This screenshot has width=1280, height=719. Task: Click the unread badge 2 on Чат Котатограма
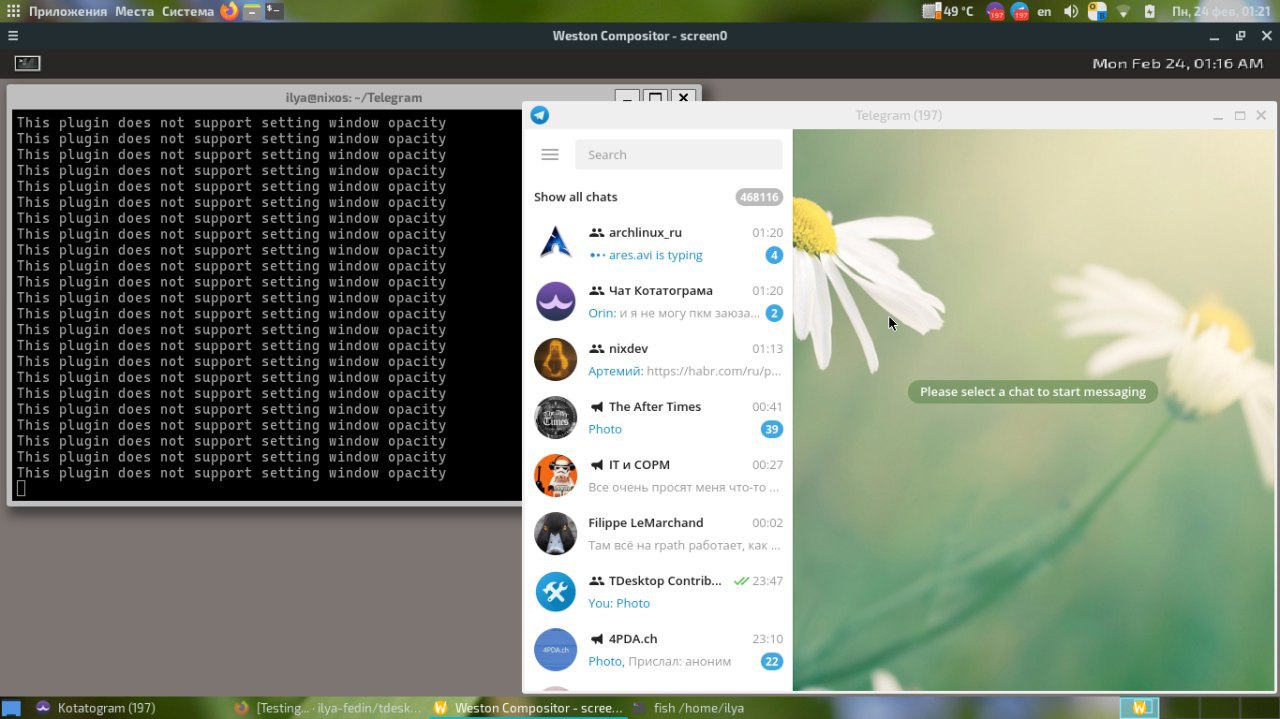click(774, 313)
